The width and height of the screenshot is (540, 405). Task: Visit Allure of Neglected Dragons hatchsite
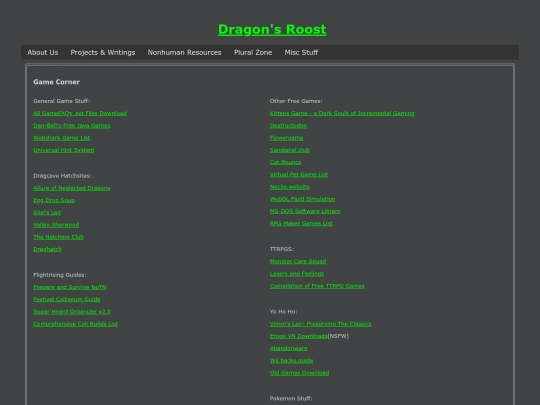tap(72, 188)
